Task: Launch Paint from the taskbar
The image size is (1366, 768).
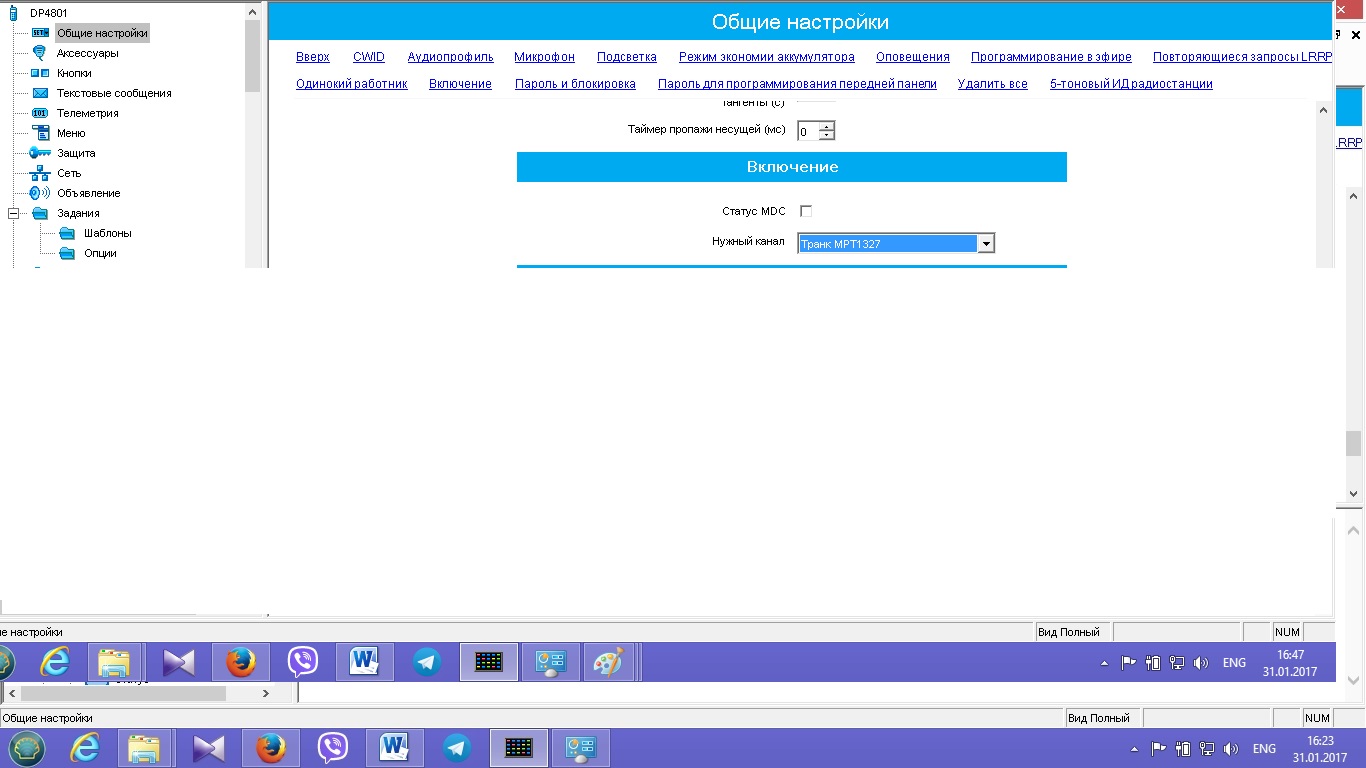Action: (608, 662)
